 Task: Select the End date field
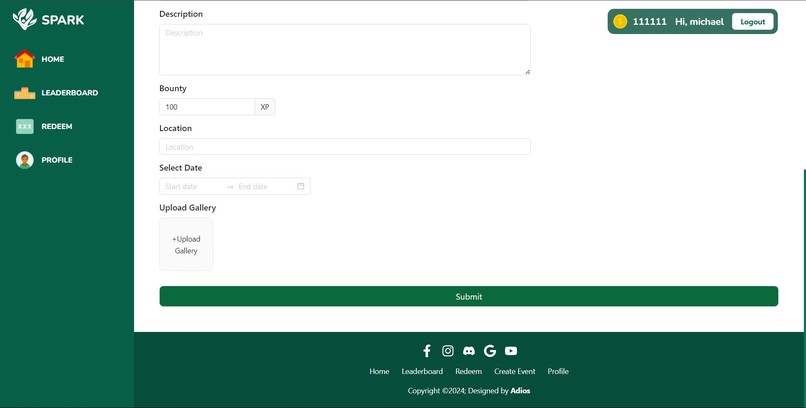pyautogui.click(x=265, y=187)
